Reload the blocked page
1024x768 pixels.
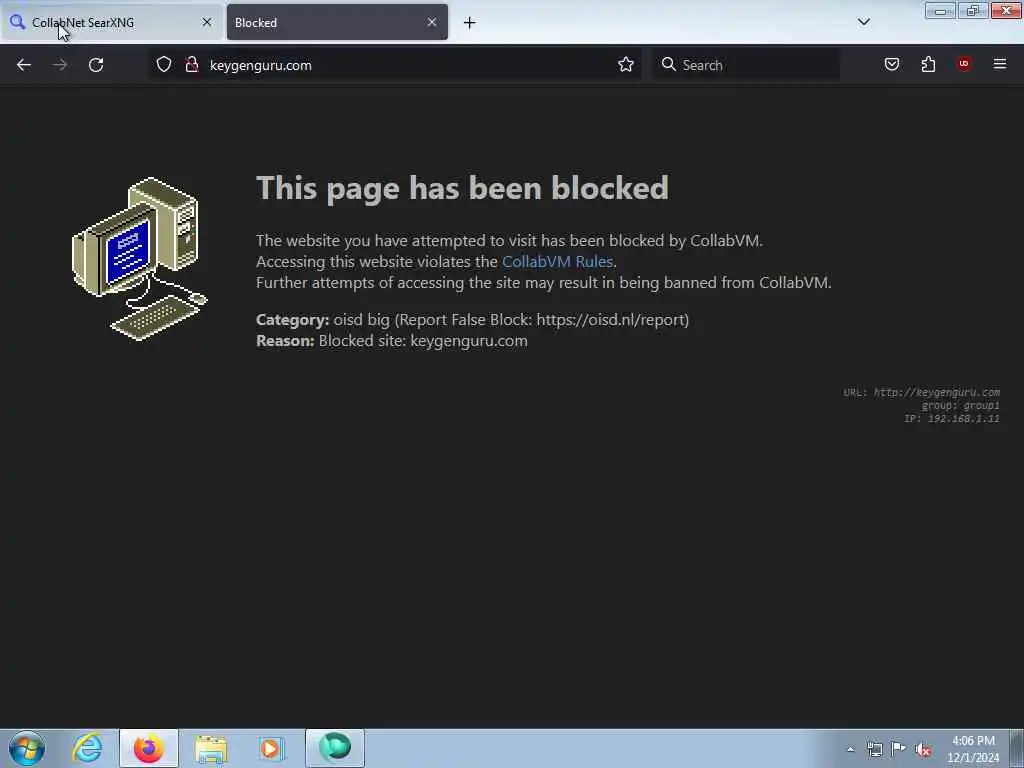point(96,65)
